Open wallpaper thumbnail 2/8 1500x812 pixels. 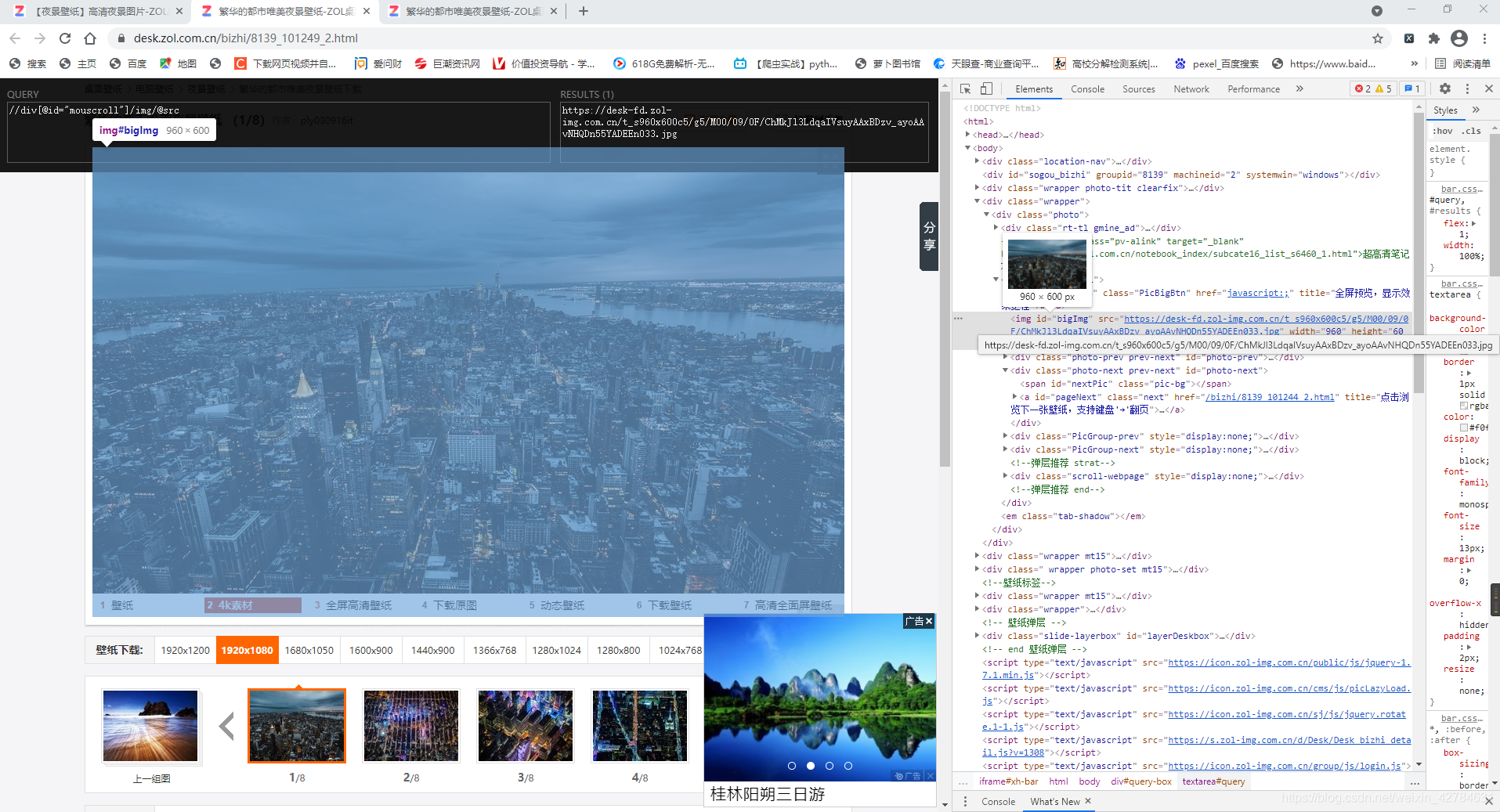pyautogui.click(x=411, y=726)
